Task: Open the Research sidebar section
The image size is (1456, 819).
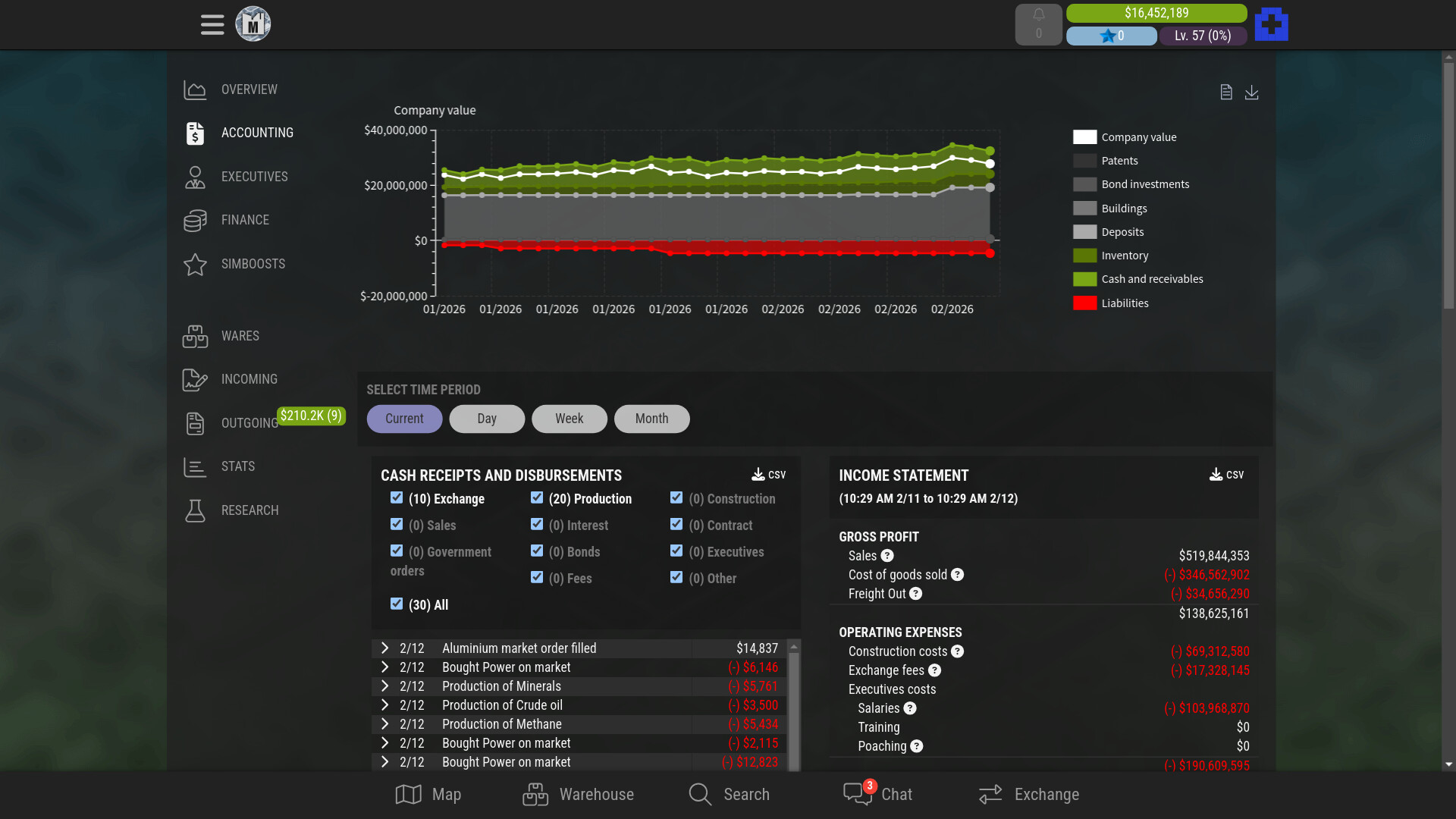Action: coord(249,510)
